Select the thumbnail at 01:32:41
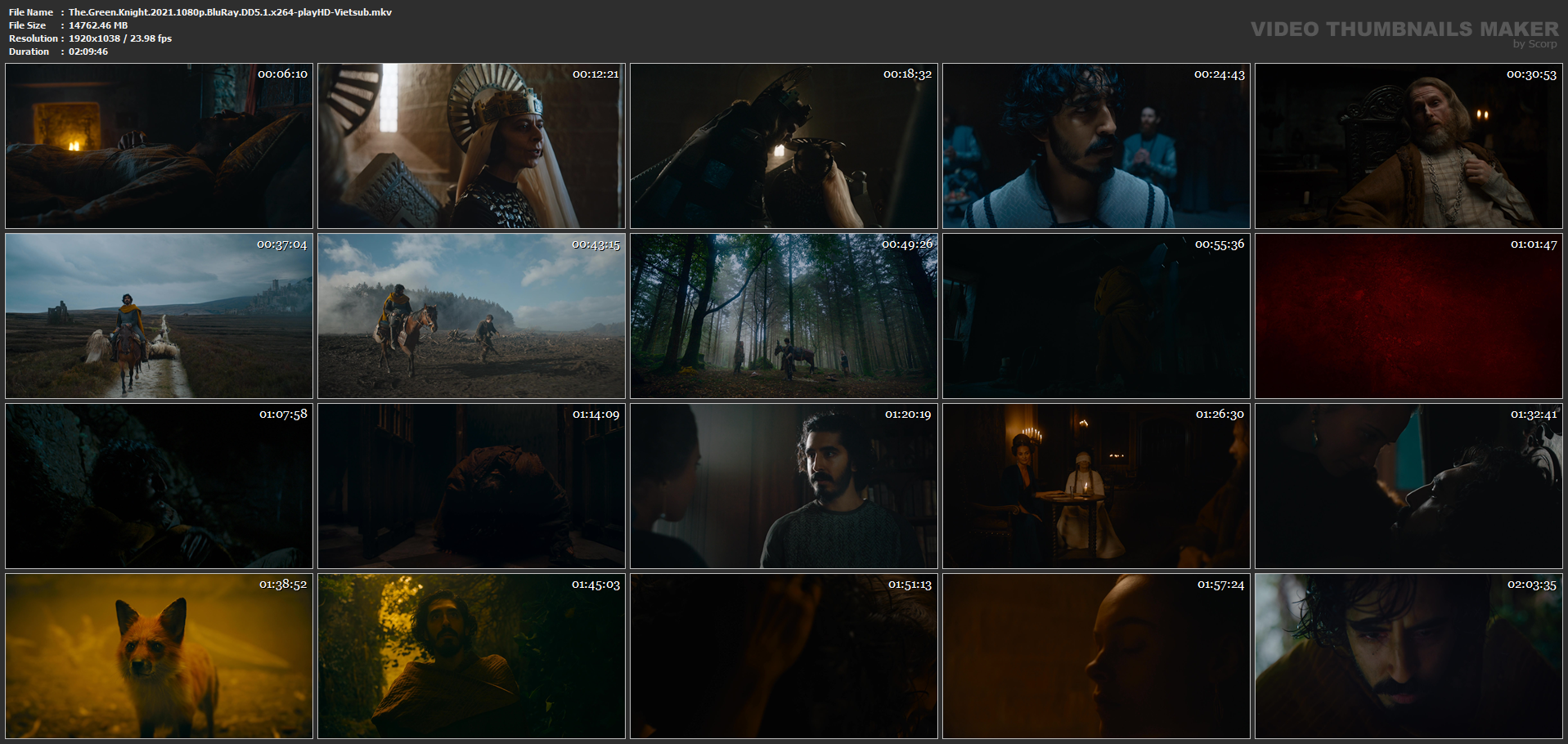The height and width of the screenshot is (744, 1568). [1409, 486]
